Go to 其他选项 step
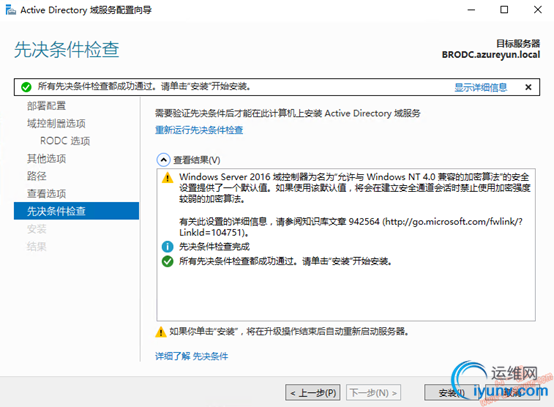554x407 pixels. coord(46,159)
